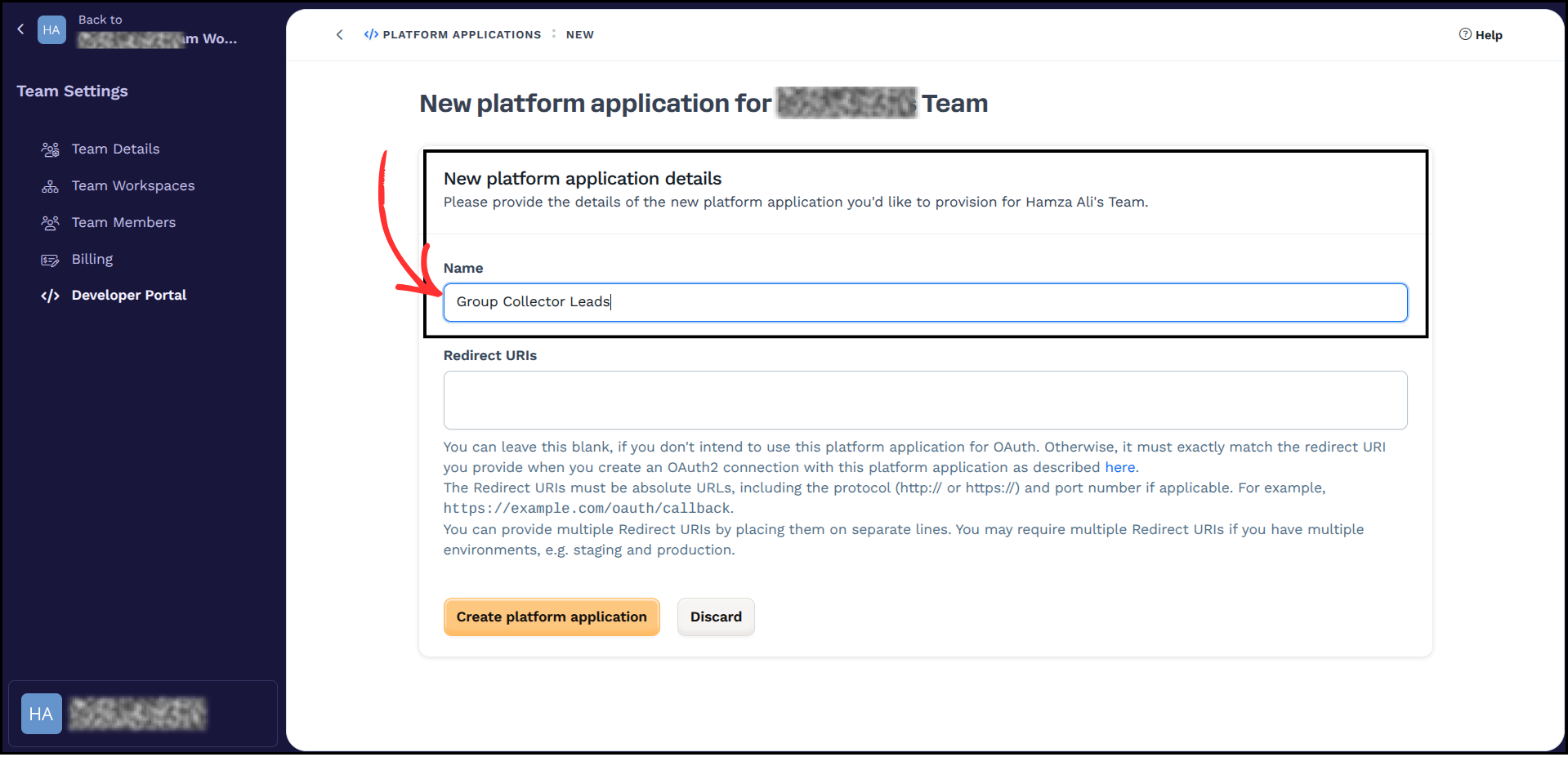Collapse the sidebar with the left chevron
The width and height of the screenshot is (1568, 757).
pyautogui.click(x=20, y=29)
